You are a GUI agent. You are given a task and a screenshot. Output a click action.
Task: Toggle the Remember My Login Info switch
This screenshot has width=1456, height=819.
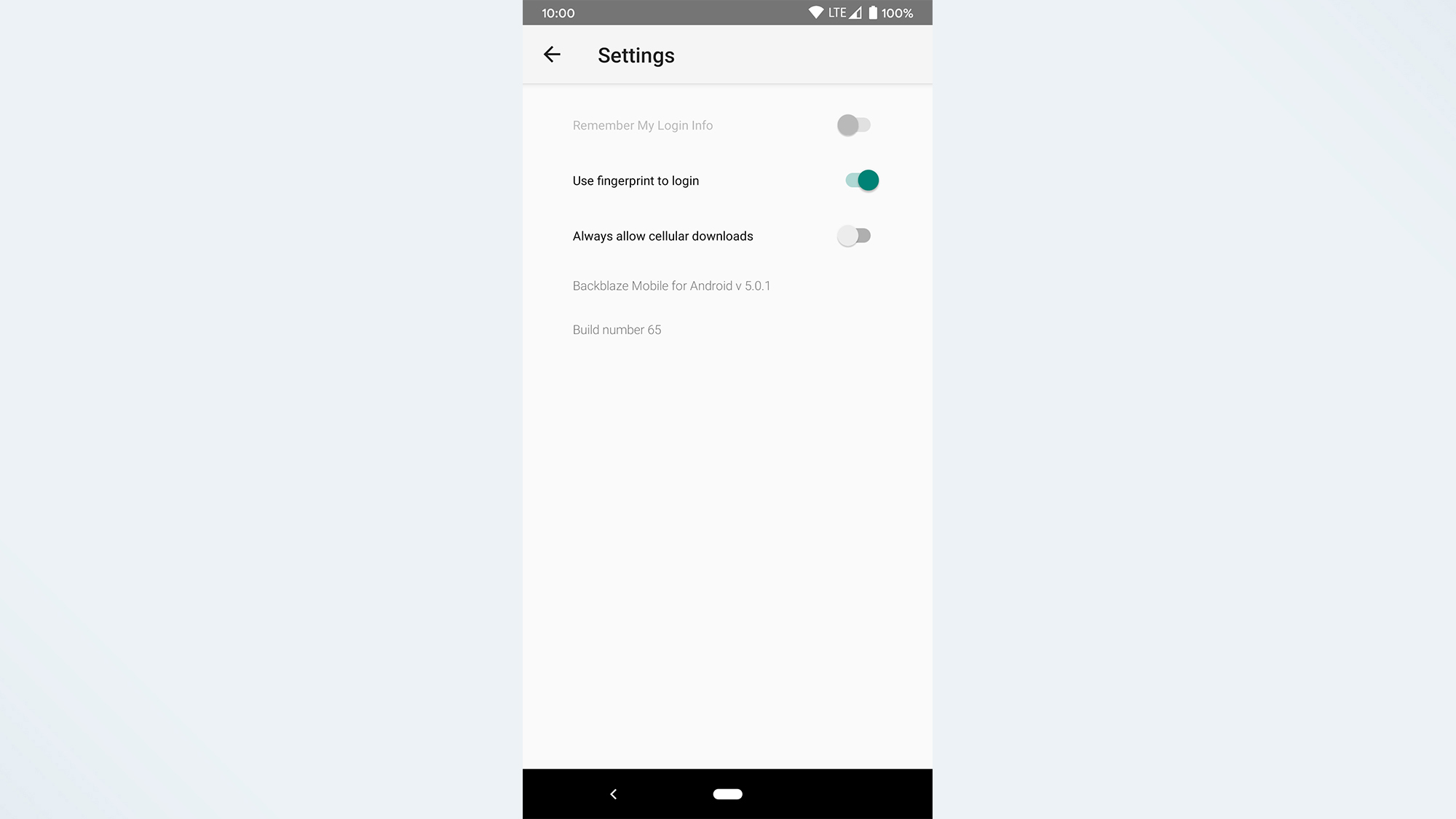tap(855, 125)
